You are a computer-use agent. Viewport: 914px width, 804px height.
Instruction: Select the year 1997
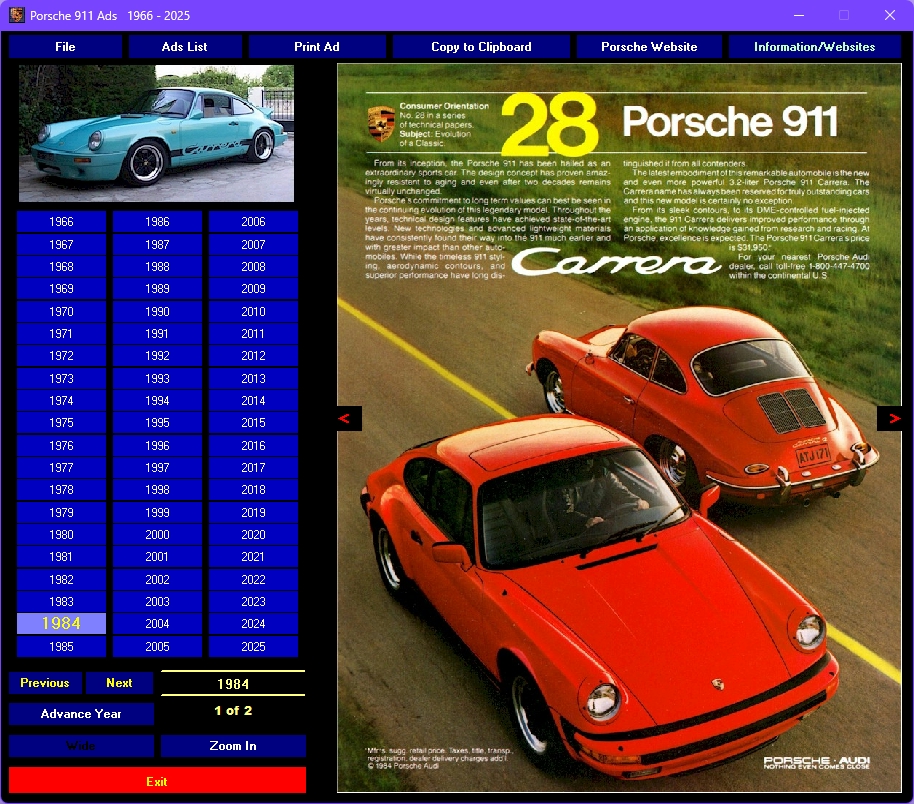[x=157, y=468]
